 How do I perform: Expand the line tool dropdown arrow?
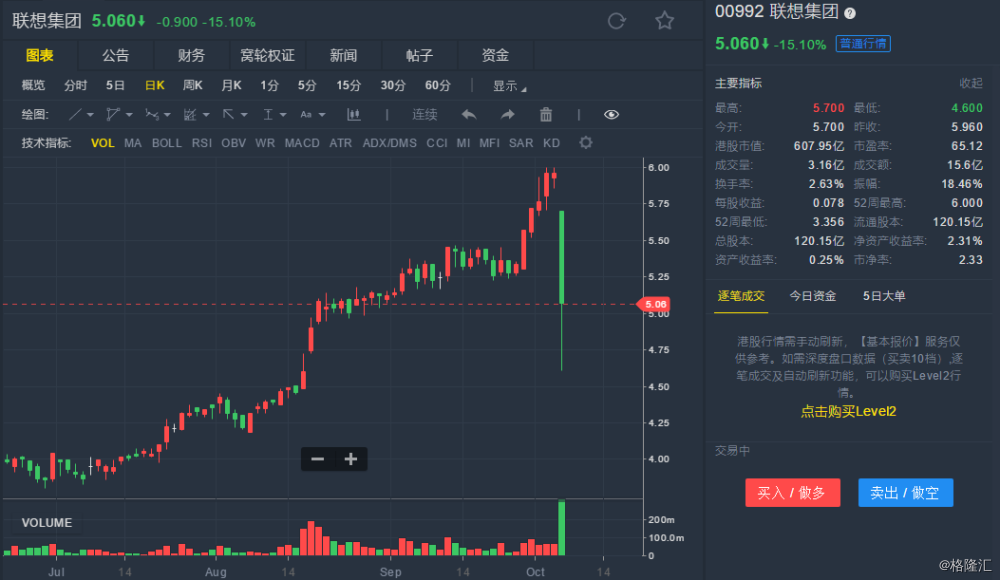(90, 115)
